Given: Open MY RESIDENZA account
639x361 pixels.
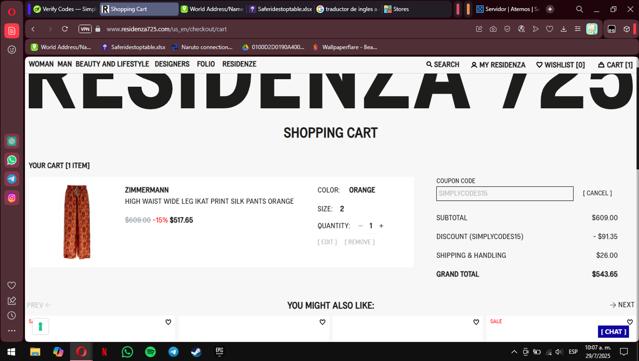Looking at the screenshot, I should tap(498, 65).
